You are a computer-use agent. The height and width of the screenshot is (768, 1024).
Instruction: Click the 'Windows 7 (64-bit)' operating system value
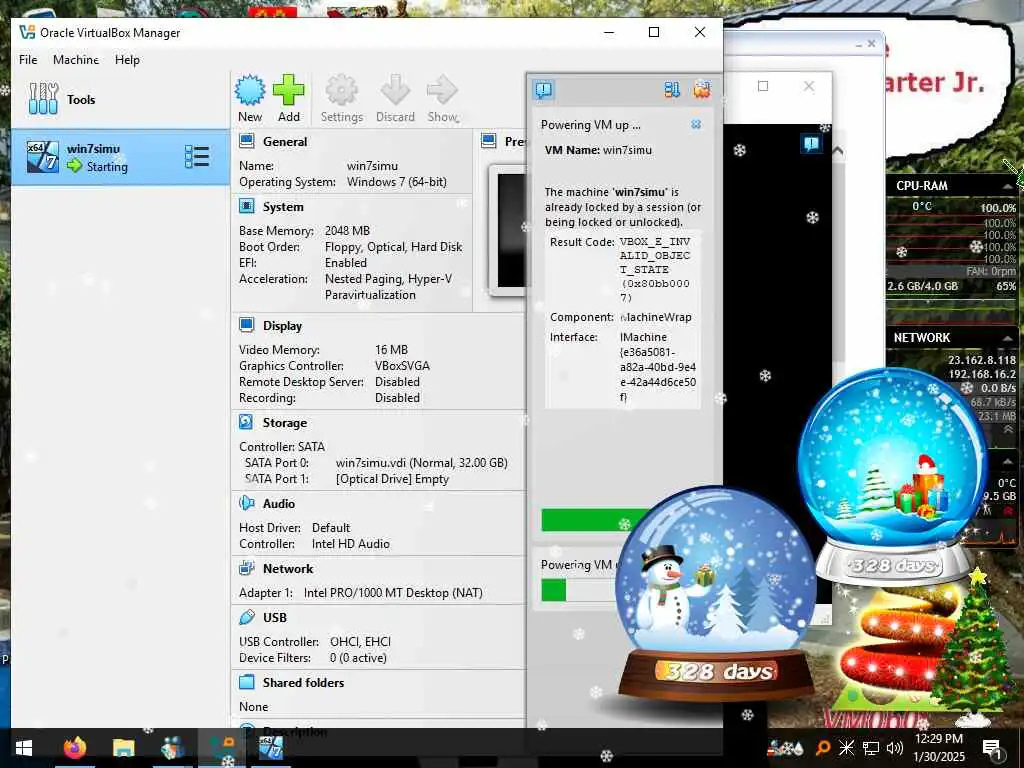pyautogui.click(x=396, y=182)
